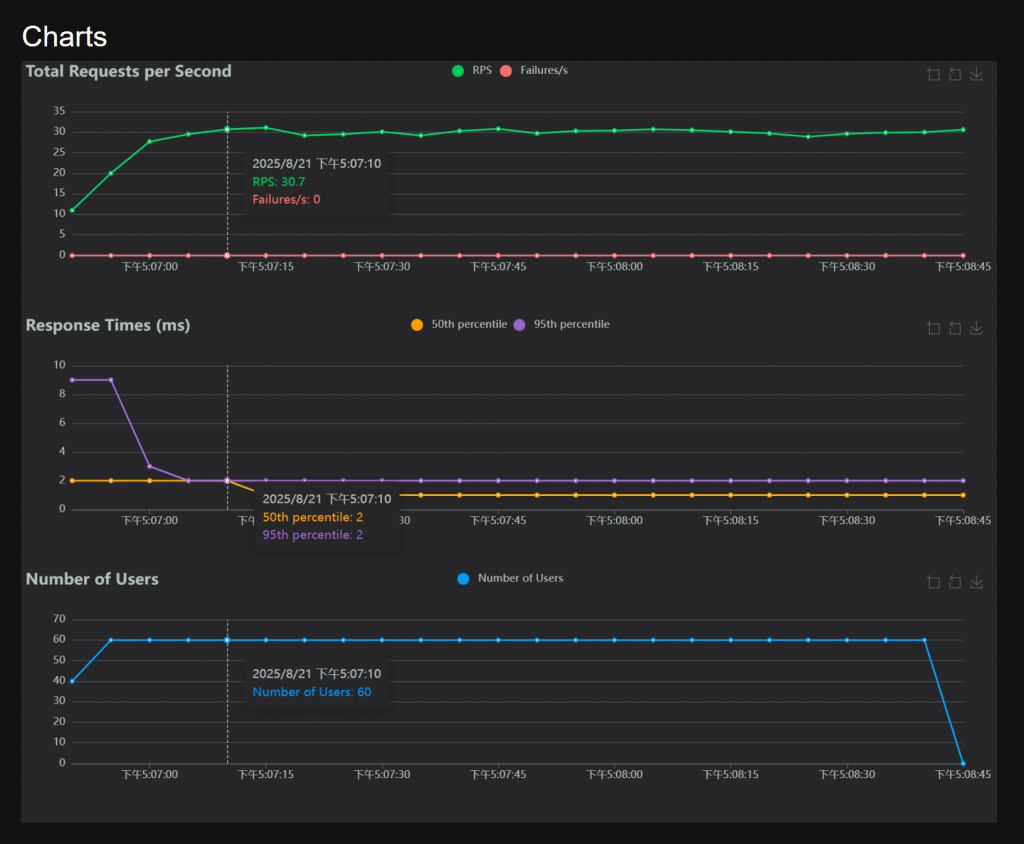Toggle RPS series in legend
Screen dimensions: 1024x844
(481, 71)
